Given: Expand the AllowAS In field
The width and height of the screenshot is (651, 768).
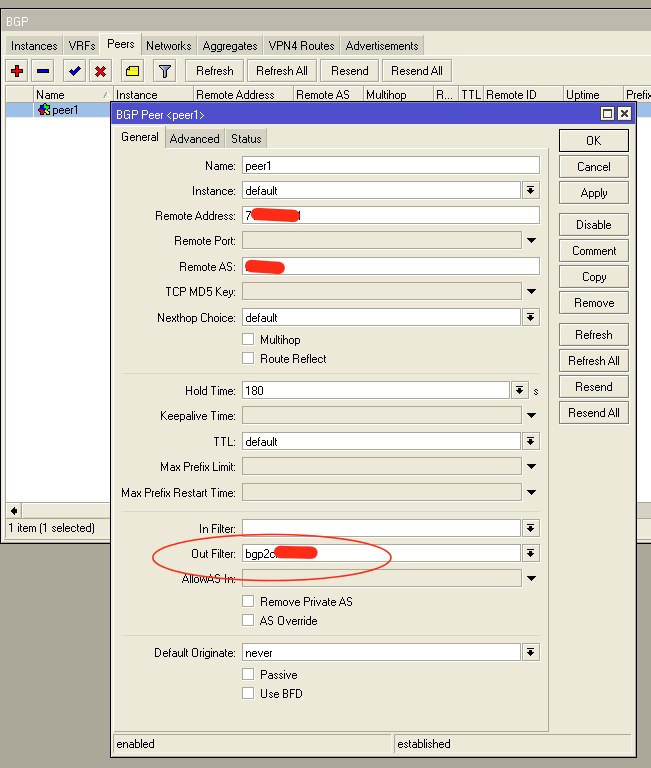Looking at the screenshot, I should [x=531, y=578].
